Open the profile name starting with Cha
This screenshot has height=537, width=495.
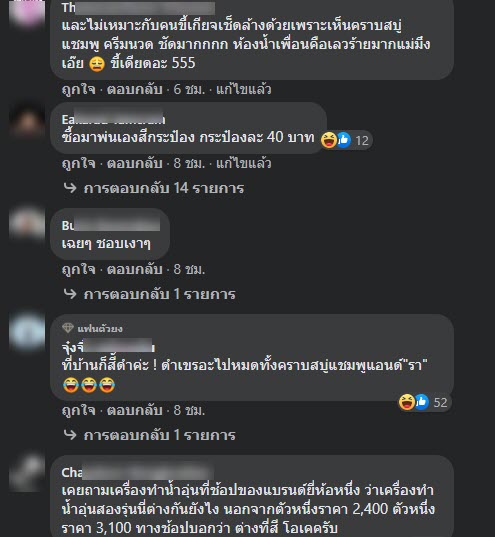click(x=138, y=473)
